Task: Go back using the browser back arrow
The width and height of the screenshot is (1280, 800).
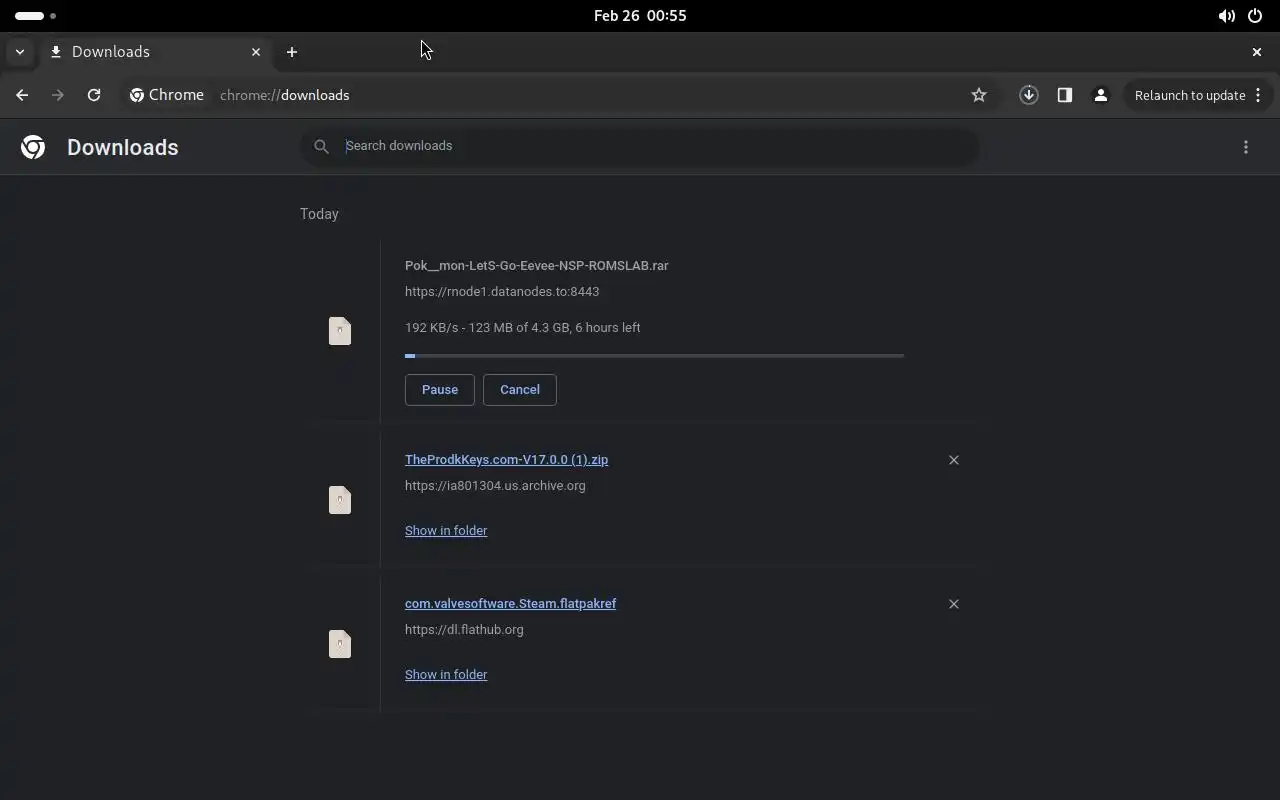Action: point(22,95)
